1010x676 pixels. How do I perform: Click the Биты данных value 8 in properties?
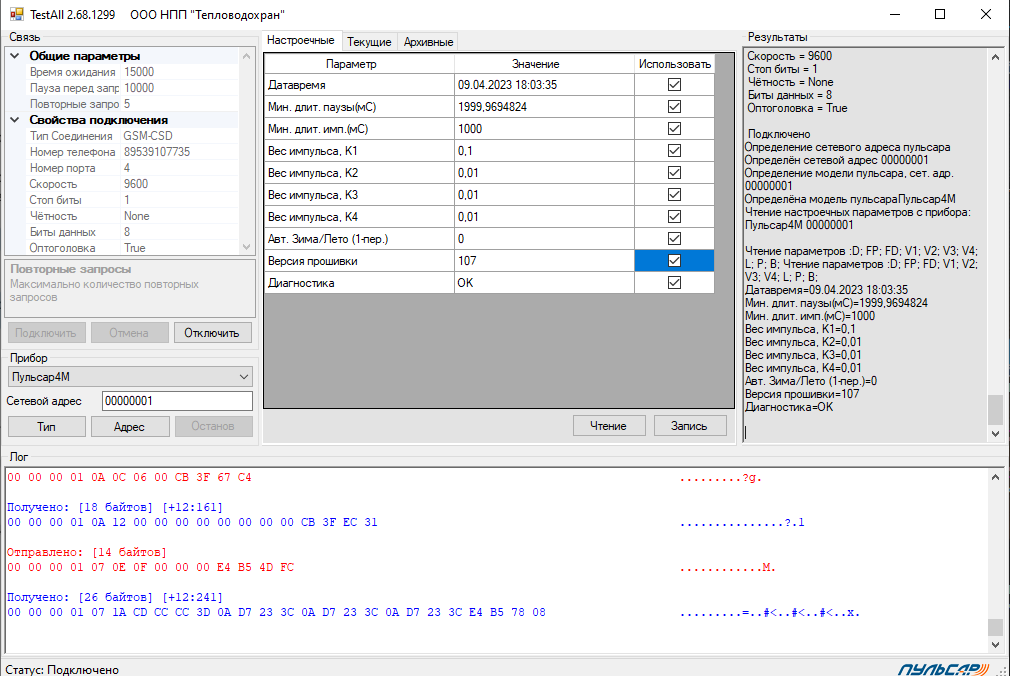pos(127,232)
